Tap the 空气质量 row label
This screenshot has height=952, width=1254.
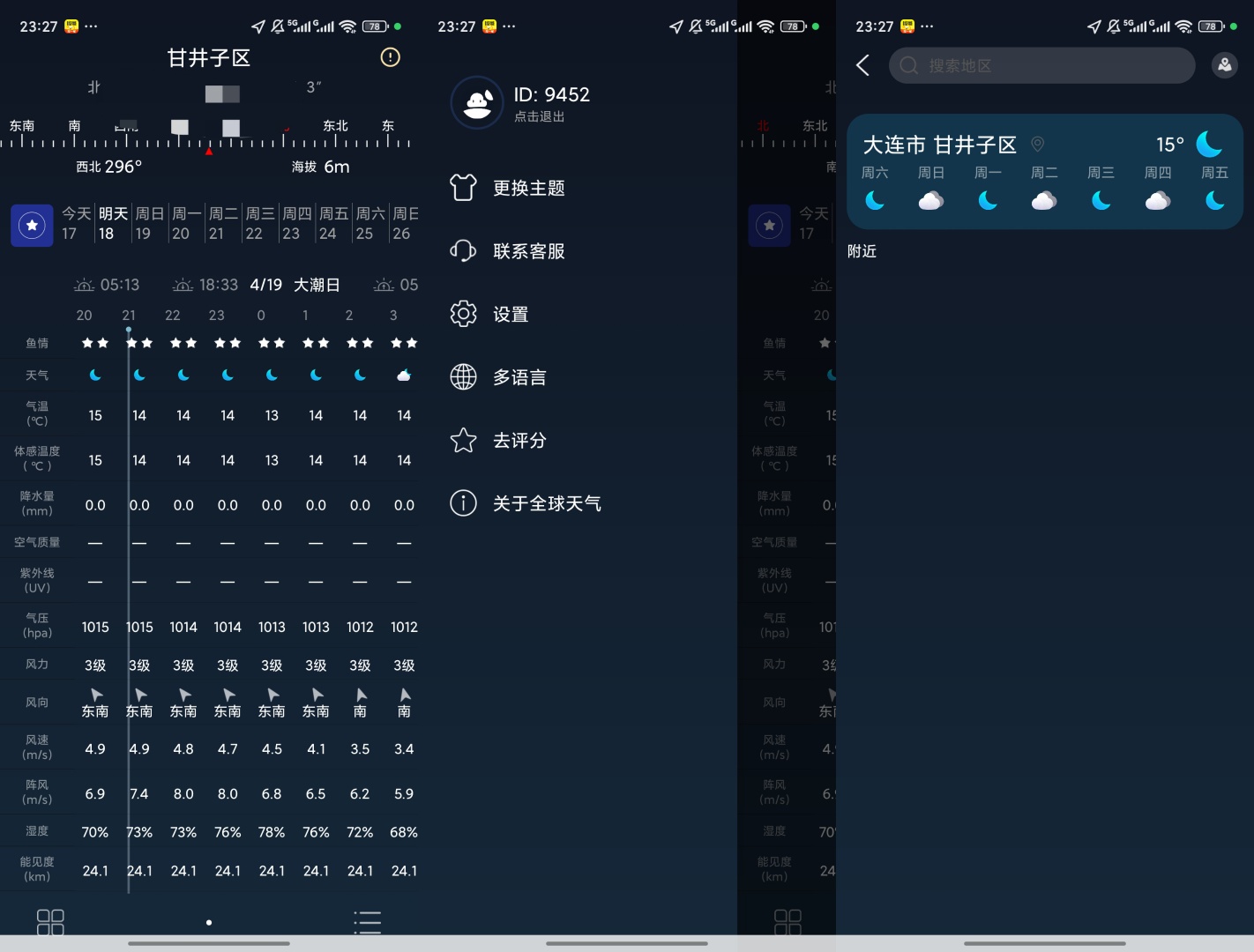37,542
